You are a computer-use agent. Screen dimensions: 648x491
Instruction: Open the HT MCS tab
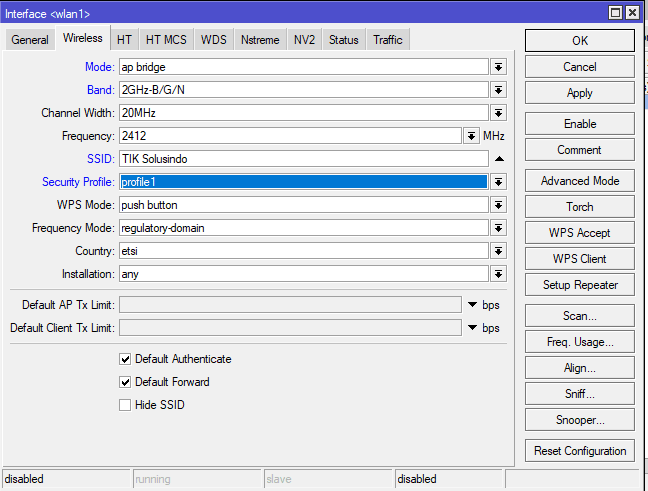click(x=166, y=40)
